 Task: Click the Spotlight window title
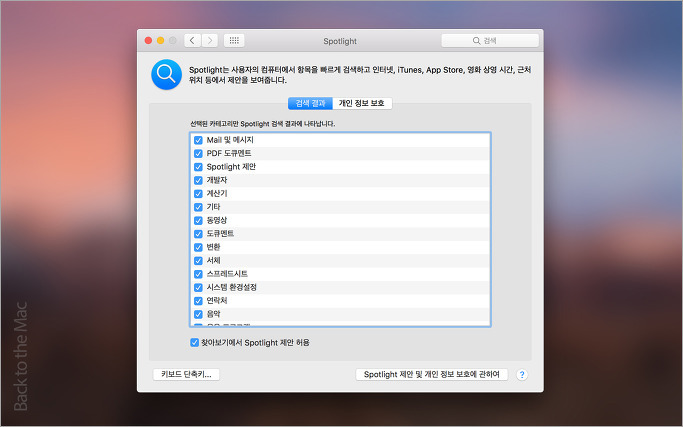pos(340,41)
